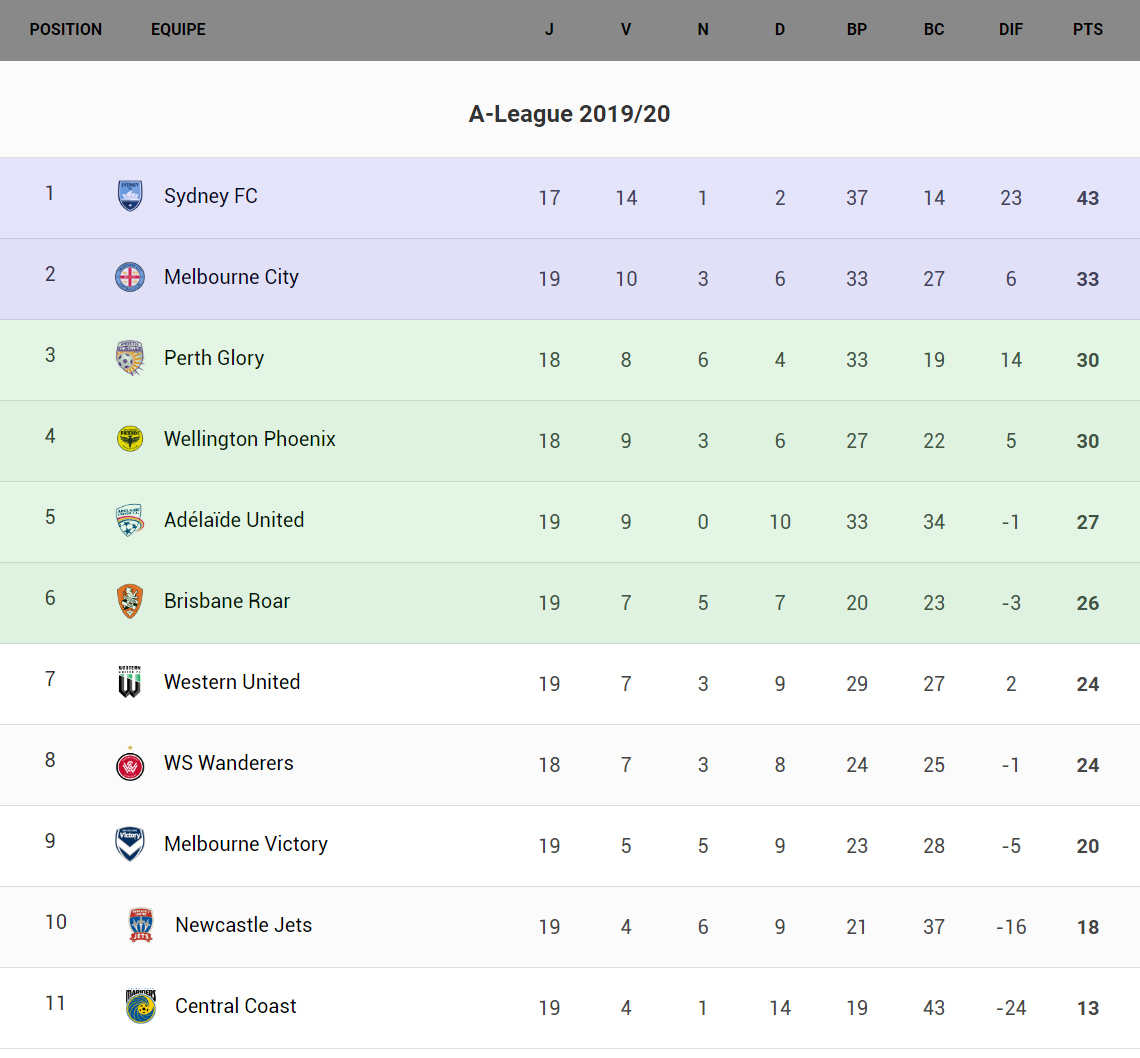Click the Newcastle Jets crest

pyautogui.click(x=141, y=925)
